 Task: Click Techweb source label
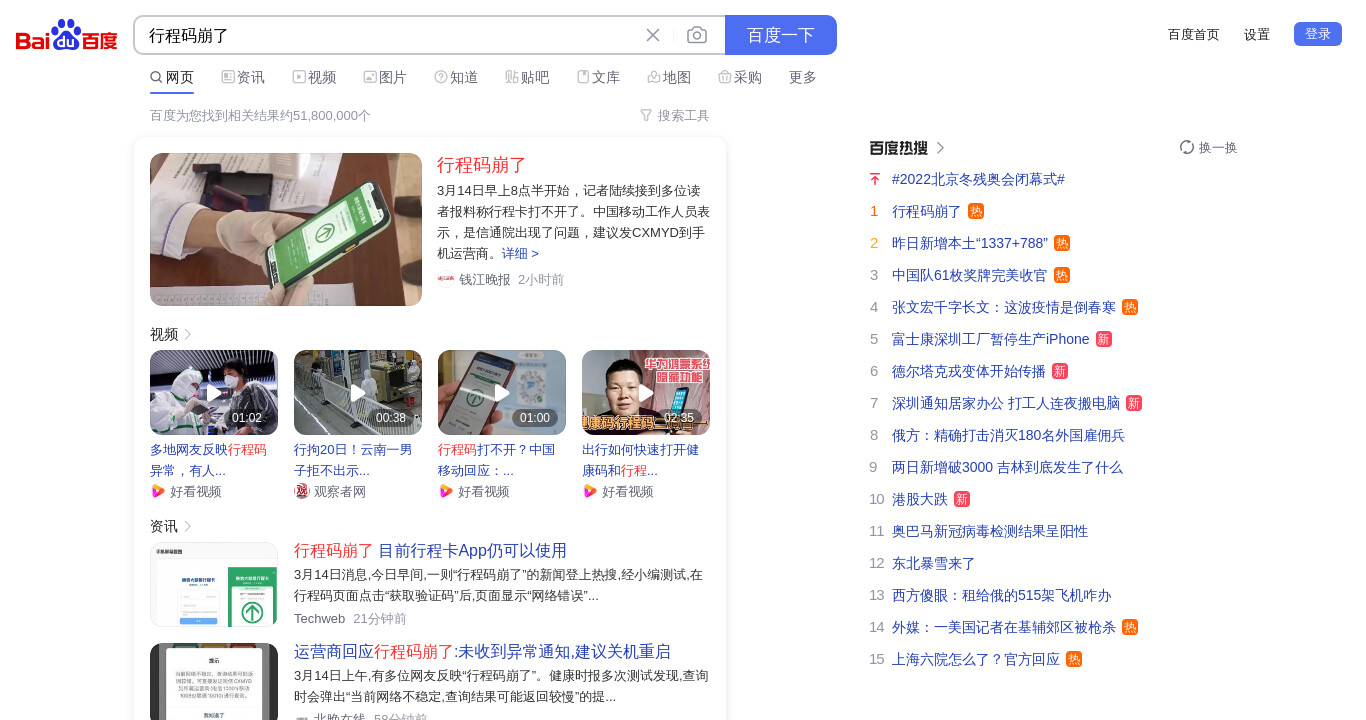(319, 619)
